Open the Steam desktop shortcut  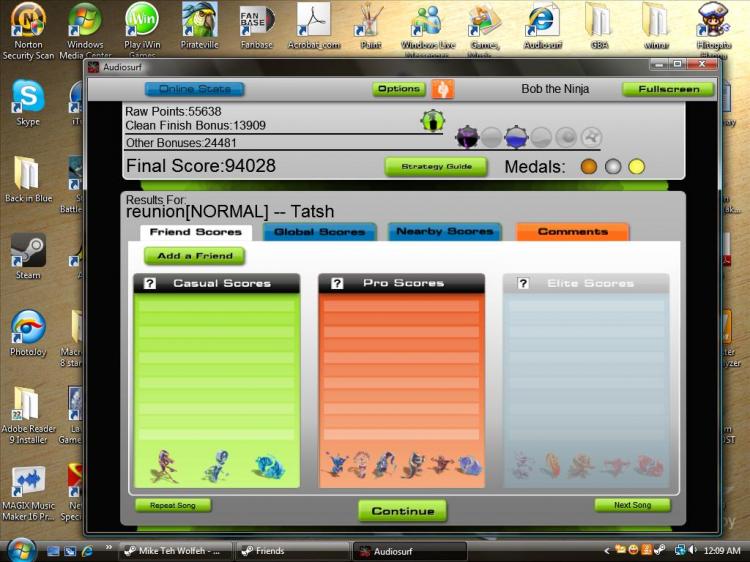[28, 256]
